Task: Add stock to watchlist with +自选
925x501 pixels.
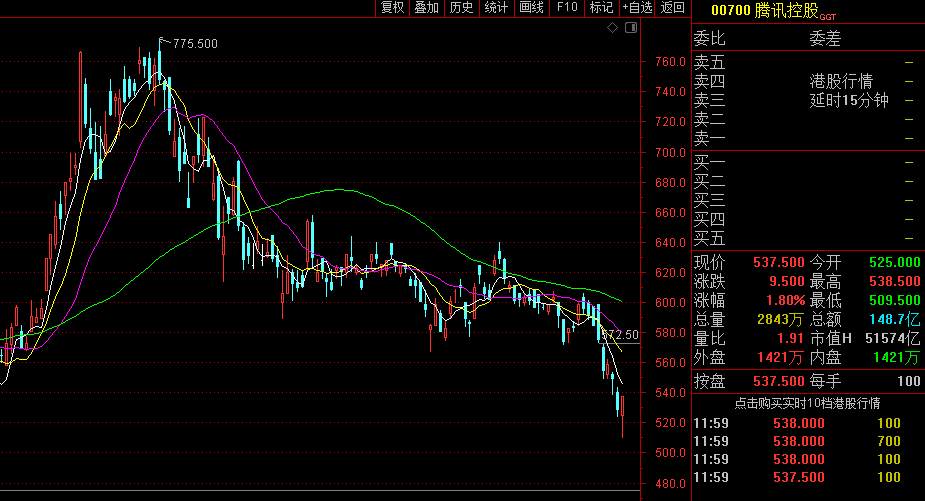Action: 637,8
